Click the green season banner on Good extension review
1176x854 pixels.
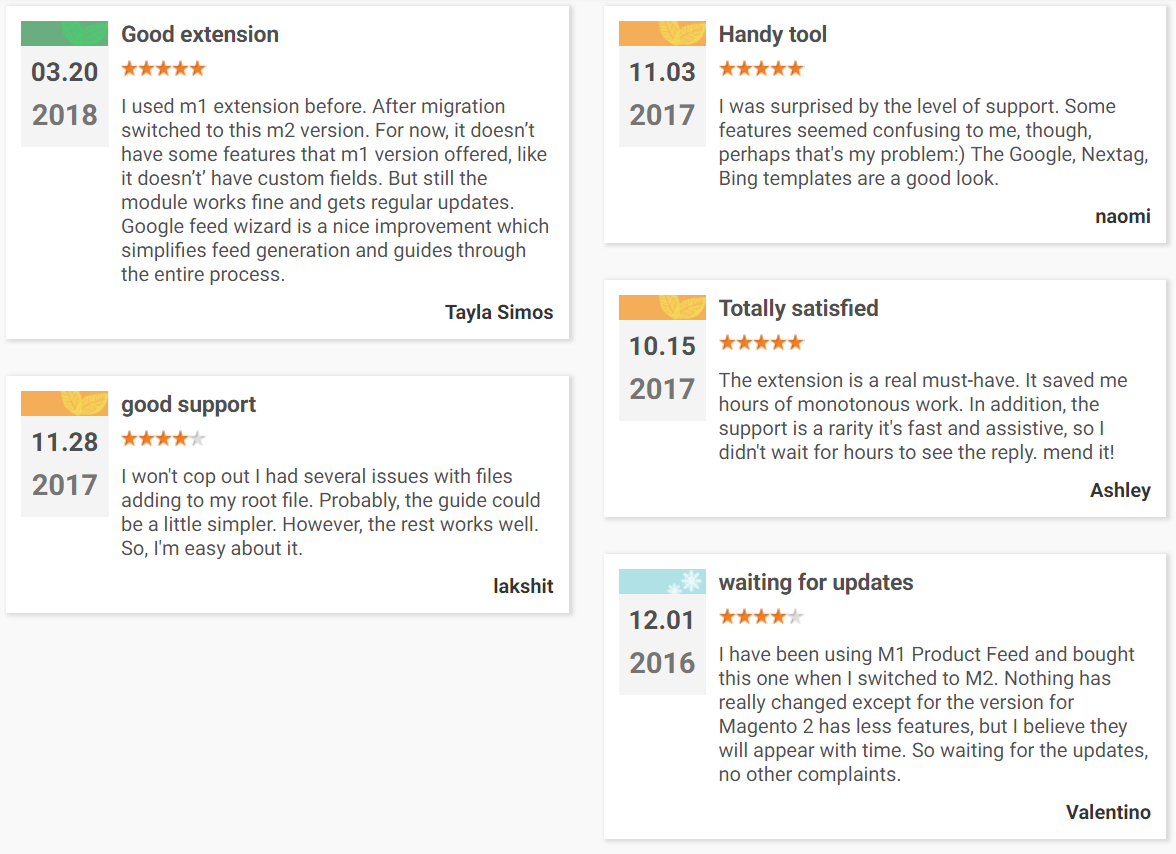pyautogui.click(x=64, y=33)
